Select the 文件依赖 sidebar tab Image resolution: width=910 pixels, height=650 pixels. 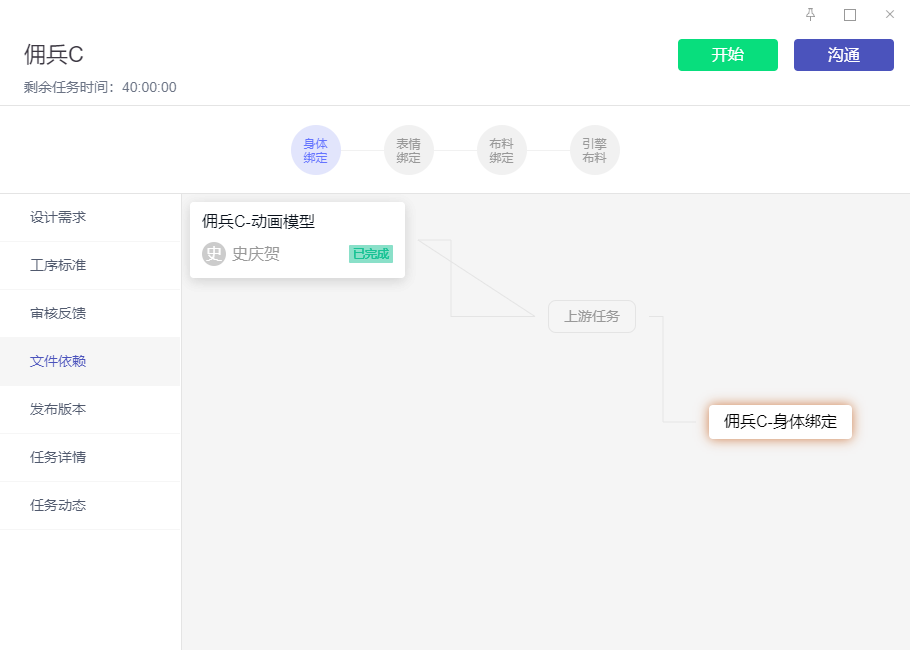pos(58,361)
